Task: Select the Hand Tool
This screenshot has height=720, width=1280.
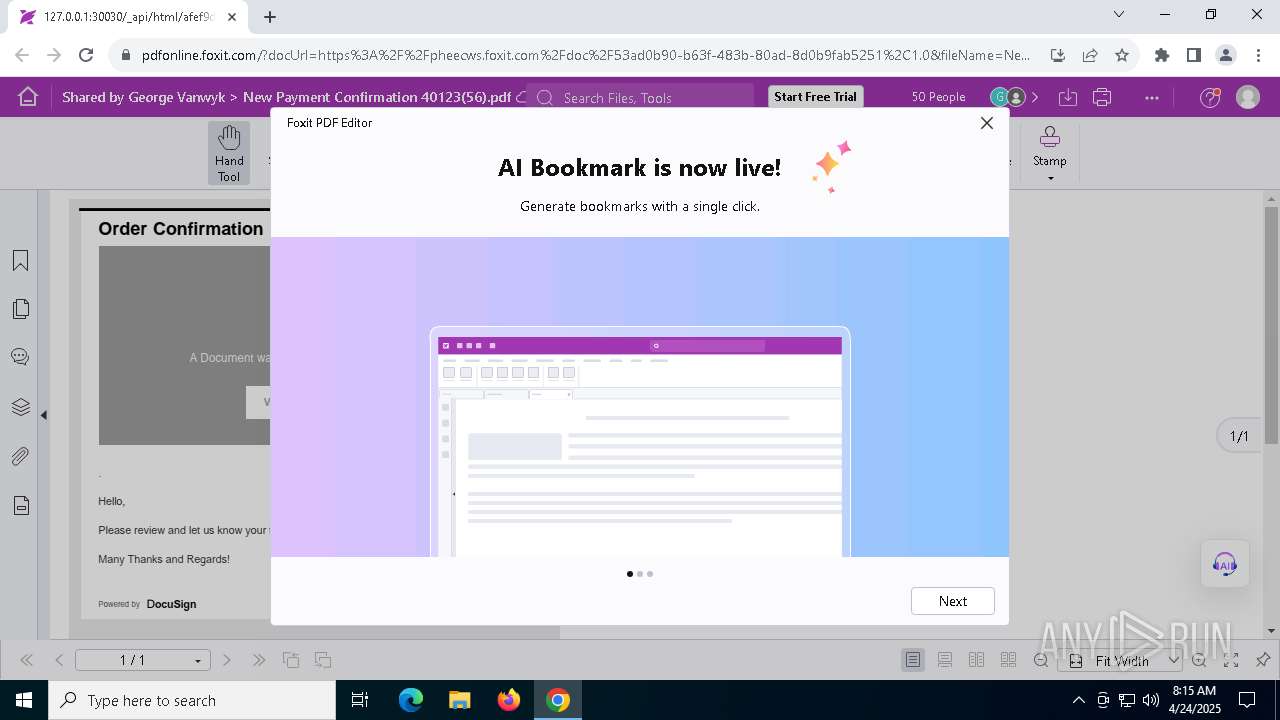Action: 229,153
